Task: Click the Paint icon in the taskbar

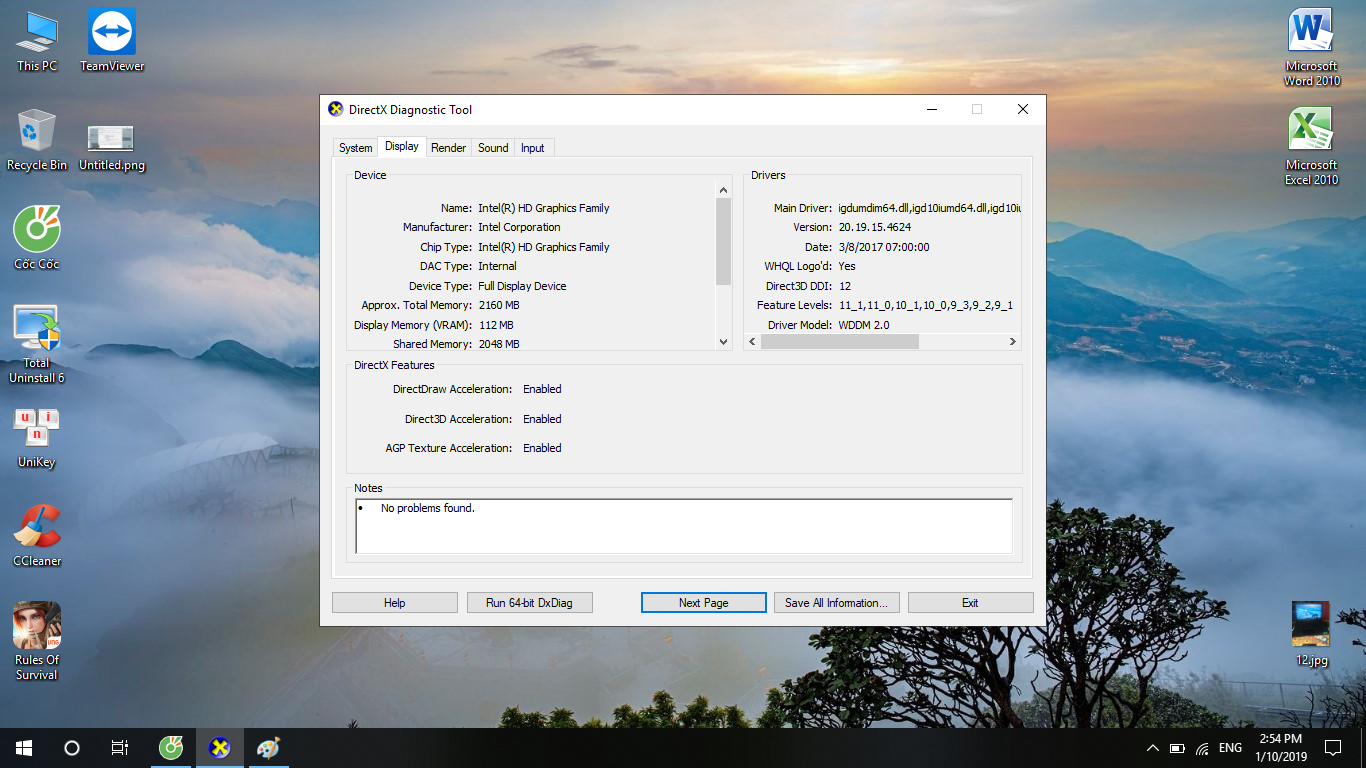Action: coord(268,748)
